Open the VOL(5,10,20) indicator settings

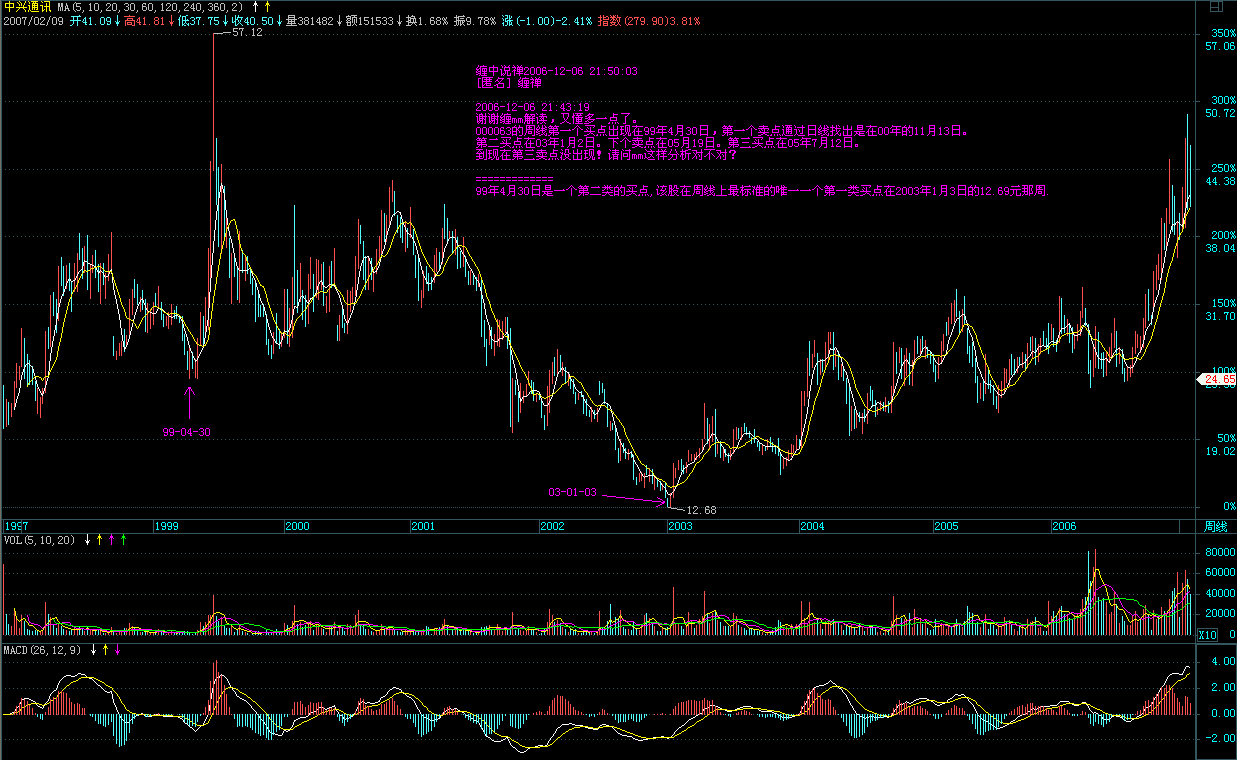(40, 540)
